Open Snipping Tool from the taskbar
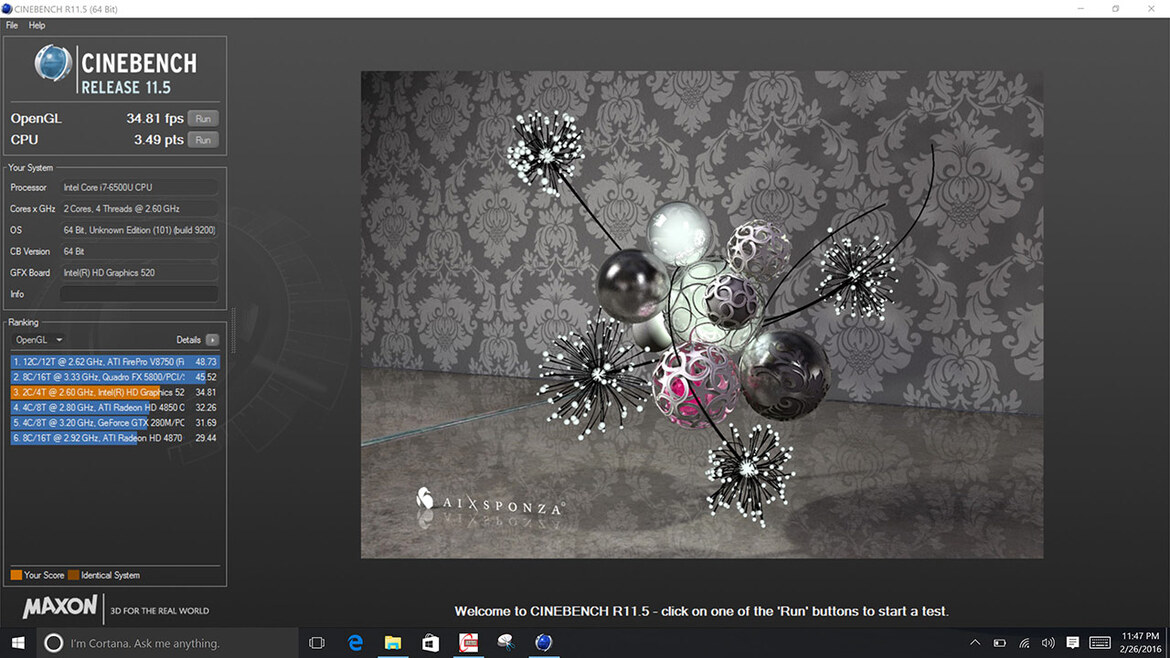Viewport: 1170px width, 658px height. tap(506, 642)
